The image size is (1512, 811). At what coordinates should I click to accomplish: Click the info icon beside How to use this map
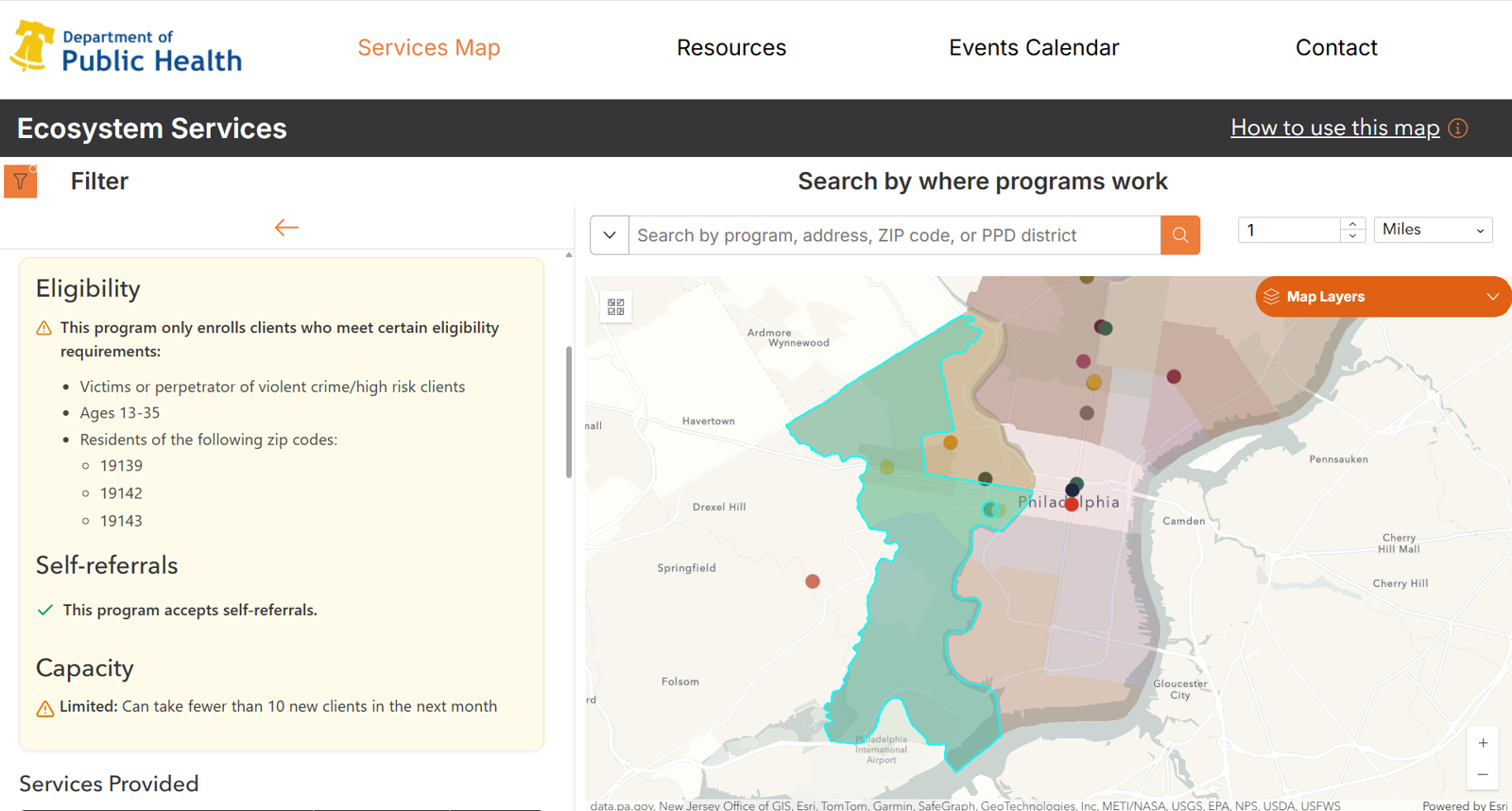coord(1458,129)
